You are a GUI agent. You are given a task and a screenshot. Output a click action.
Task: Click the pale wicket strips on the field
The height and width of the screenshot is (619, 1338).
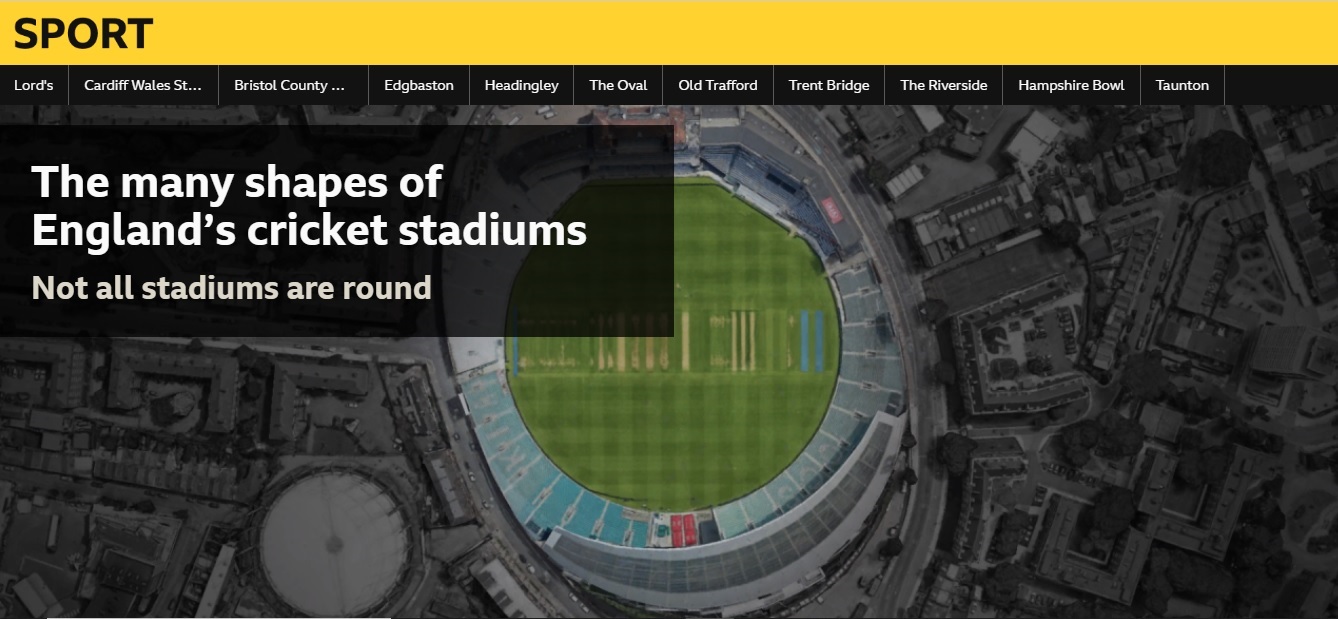click(x=742, y=340)
